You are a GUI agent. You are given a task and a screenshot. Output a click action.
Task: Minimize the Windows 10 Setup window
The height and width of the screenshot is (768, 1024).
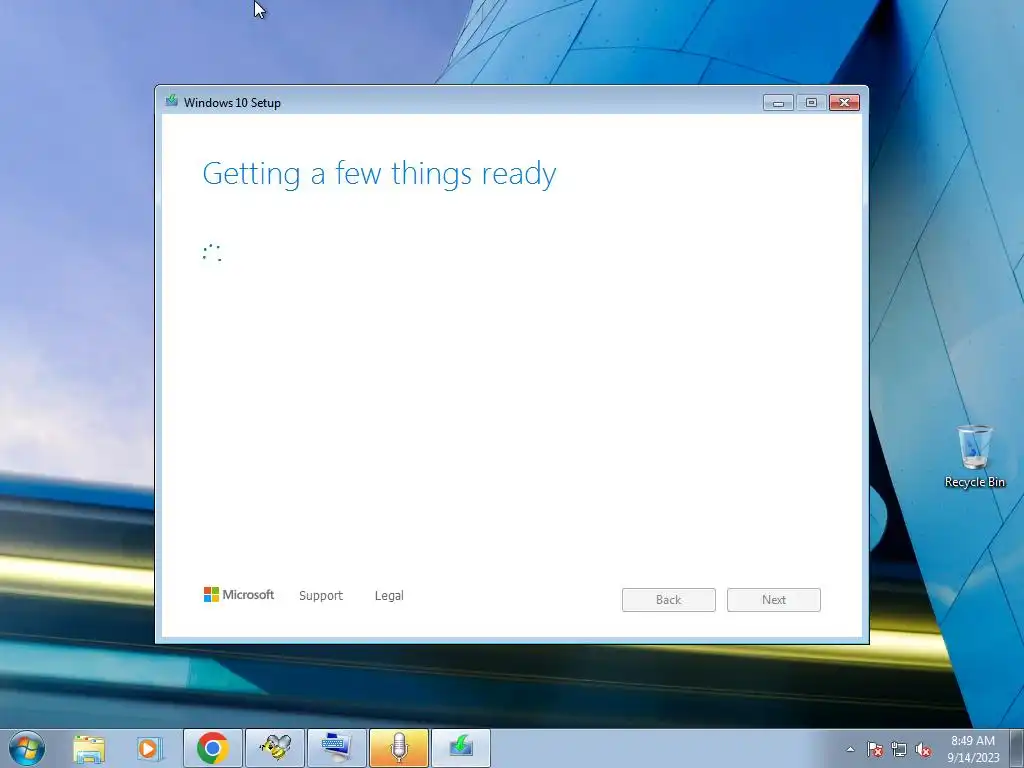[x=778, y=103]
